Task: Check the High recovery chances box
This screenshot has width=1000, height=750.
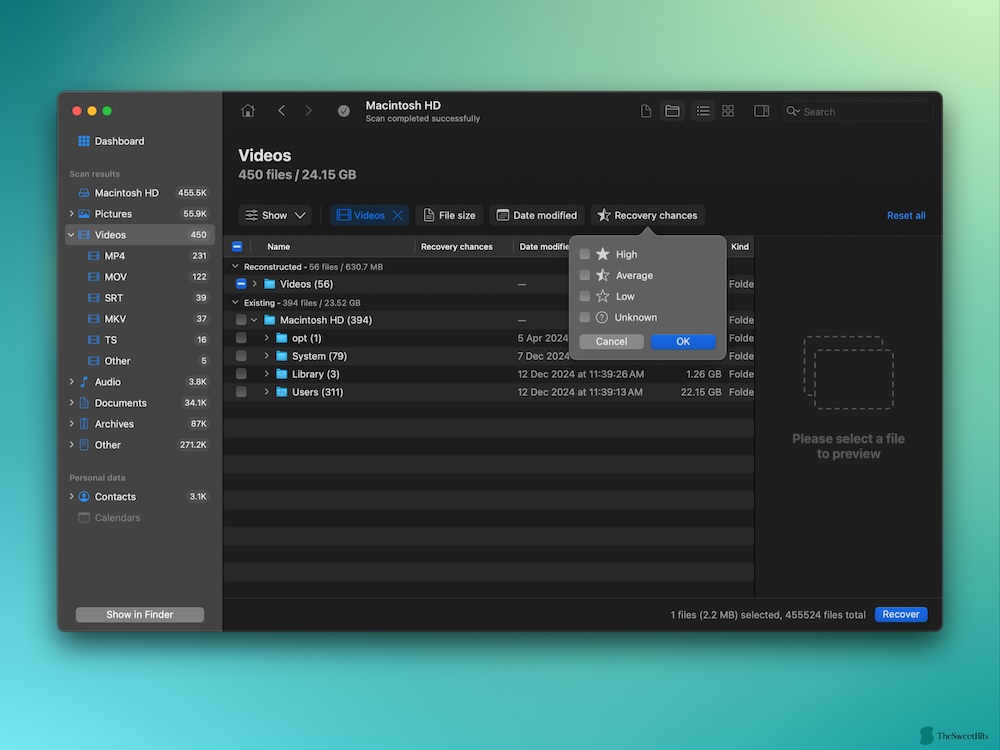Action: [585, 254]
